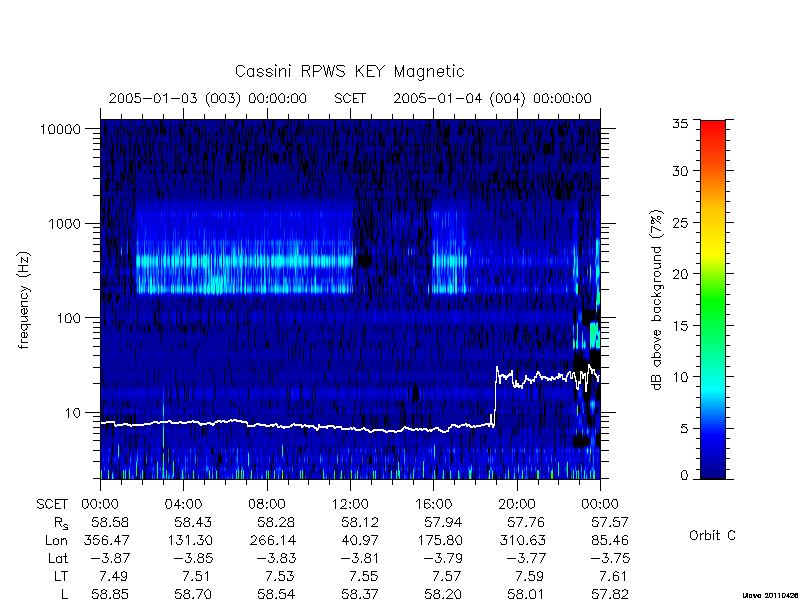Click the Rs value 58.12
The height and width of the screenshot is (600, 800).
pos(360,522)
